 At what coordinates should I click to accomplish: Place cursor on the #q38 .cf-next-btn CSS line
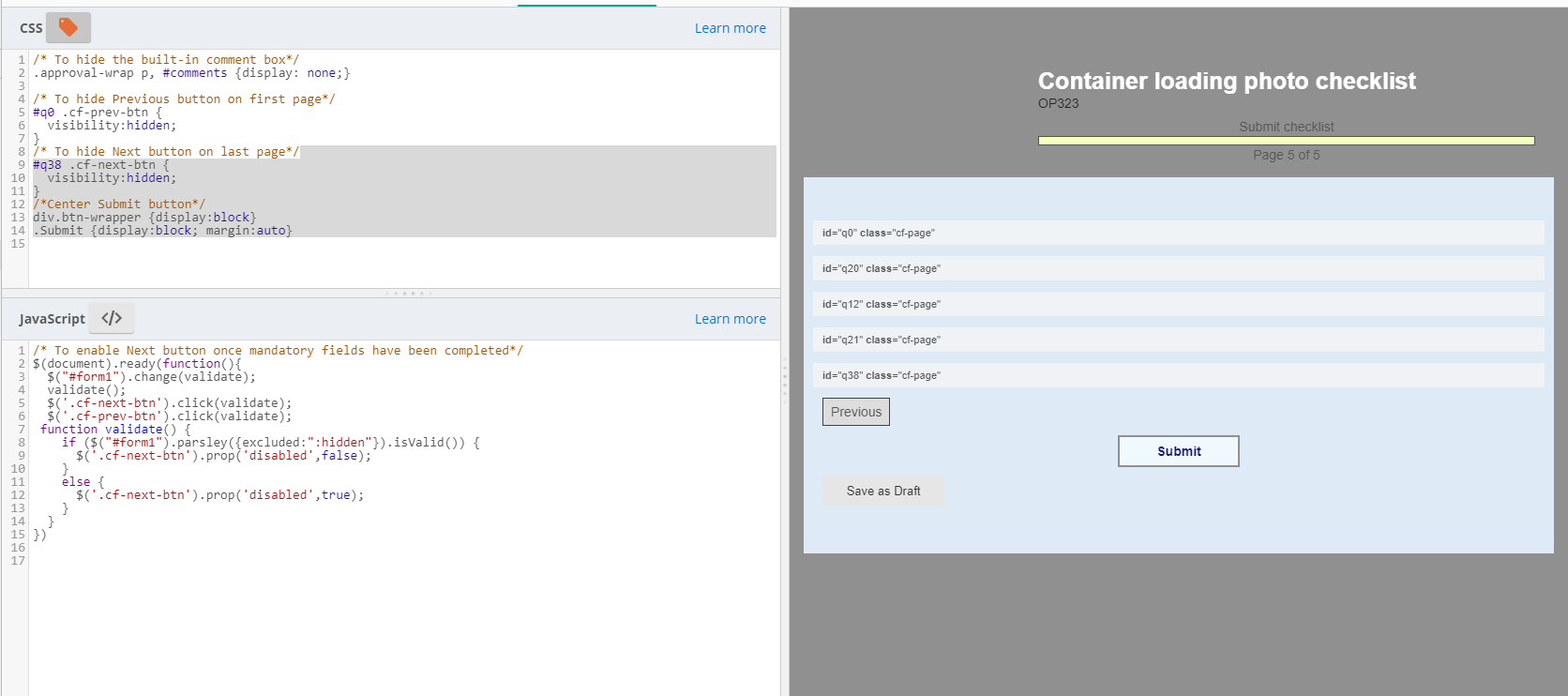[101, 165]
